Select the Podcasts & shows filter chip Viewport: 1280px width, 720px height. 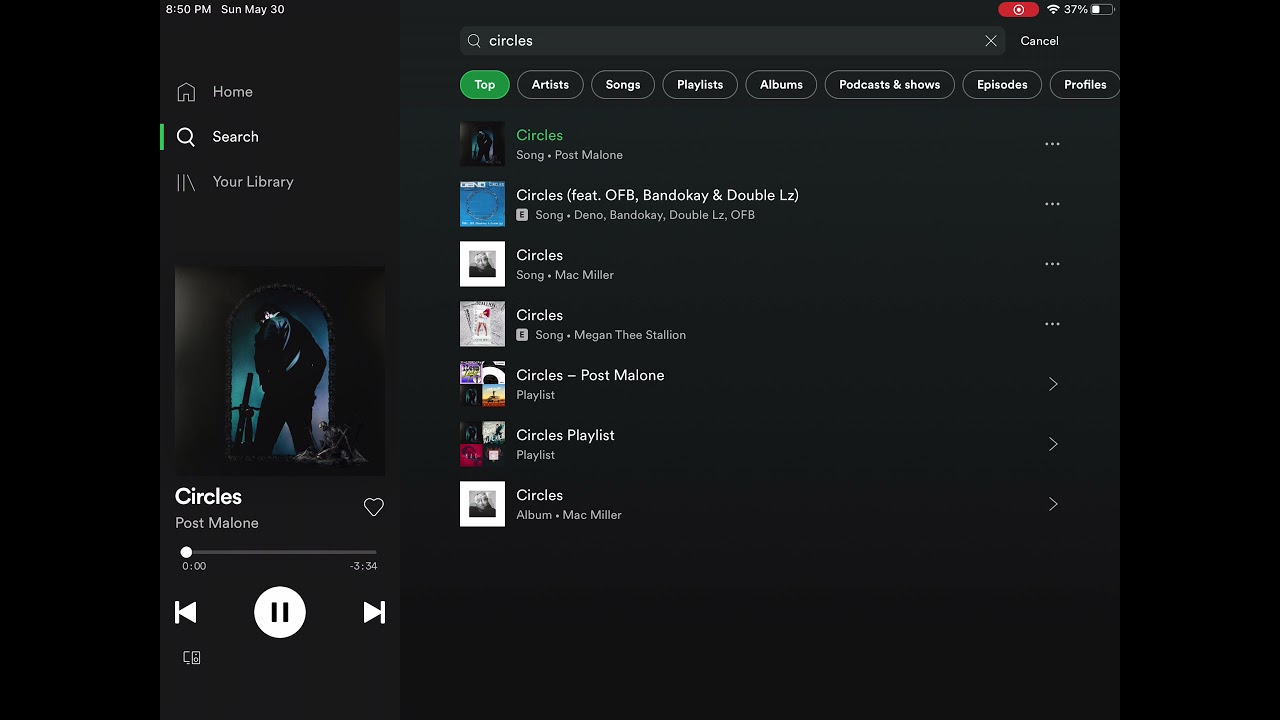point(890,85)
